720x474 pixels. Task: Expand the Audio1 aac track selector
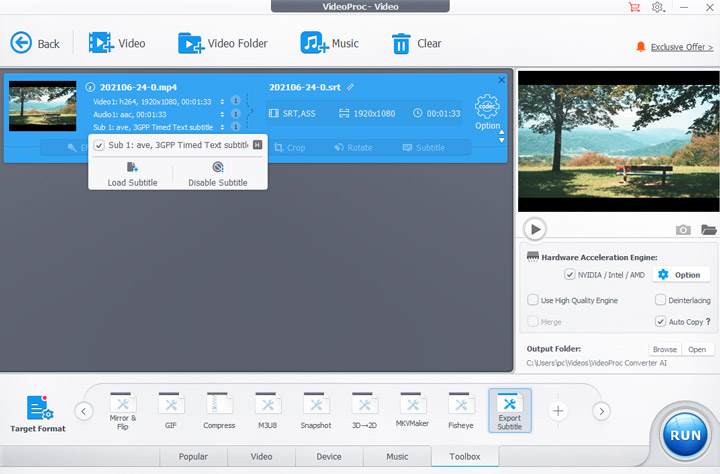click(222, 114)
